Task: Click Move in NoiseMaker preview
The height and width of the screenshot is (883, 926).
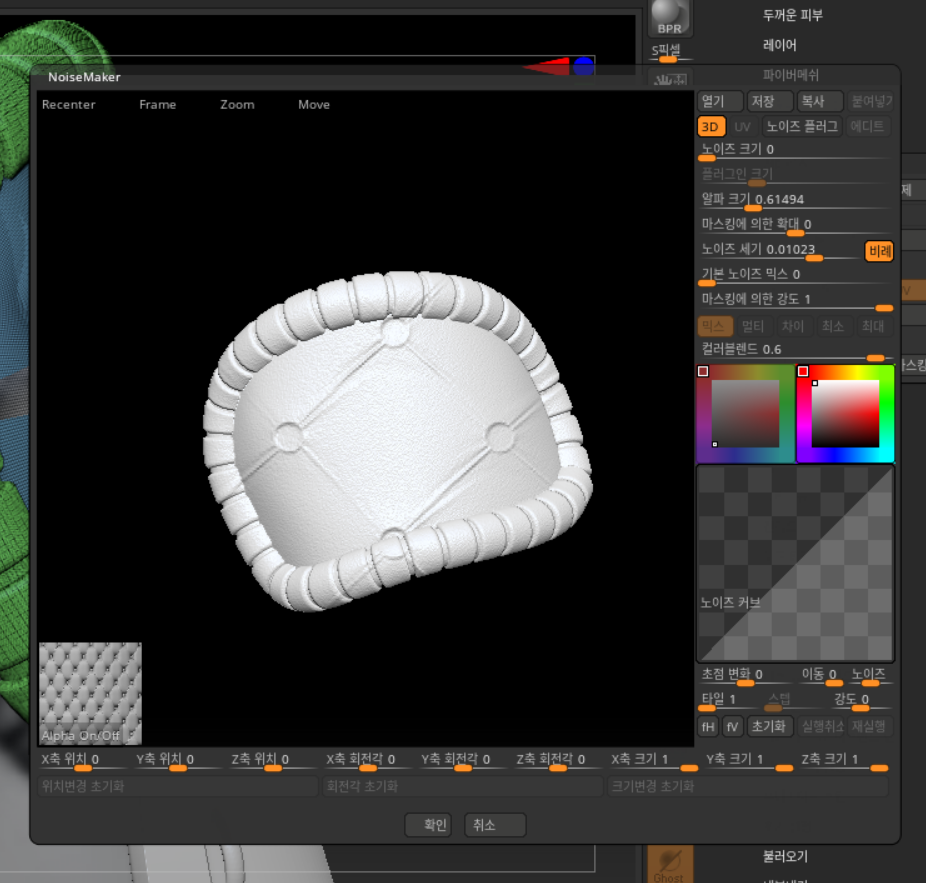Action: pos(314,105)
